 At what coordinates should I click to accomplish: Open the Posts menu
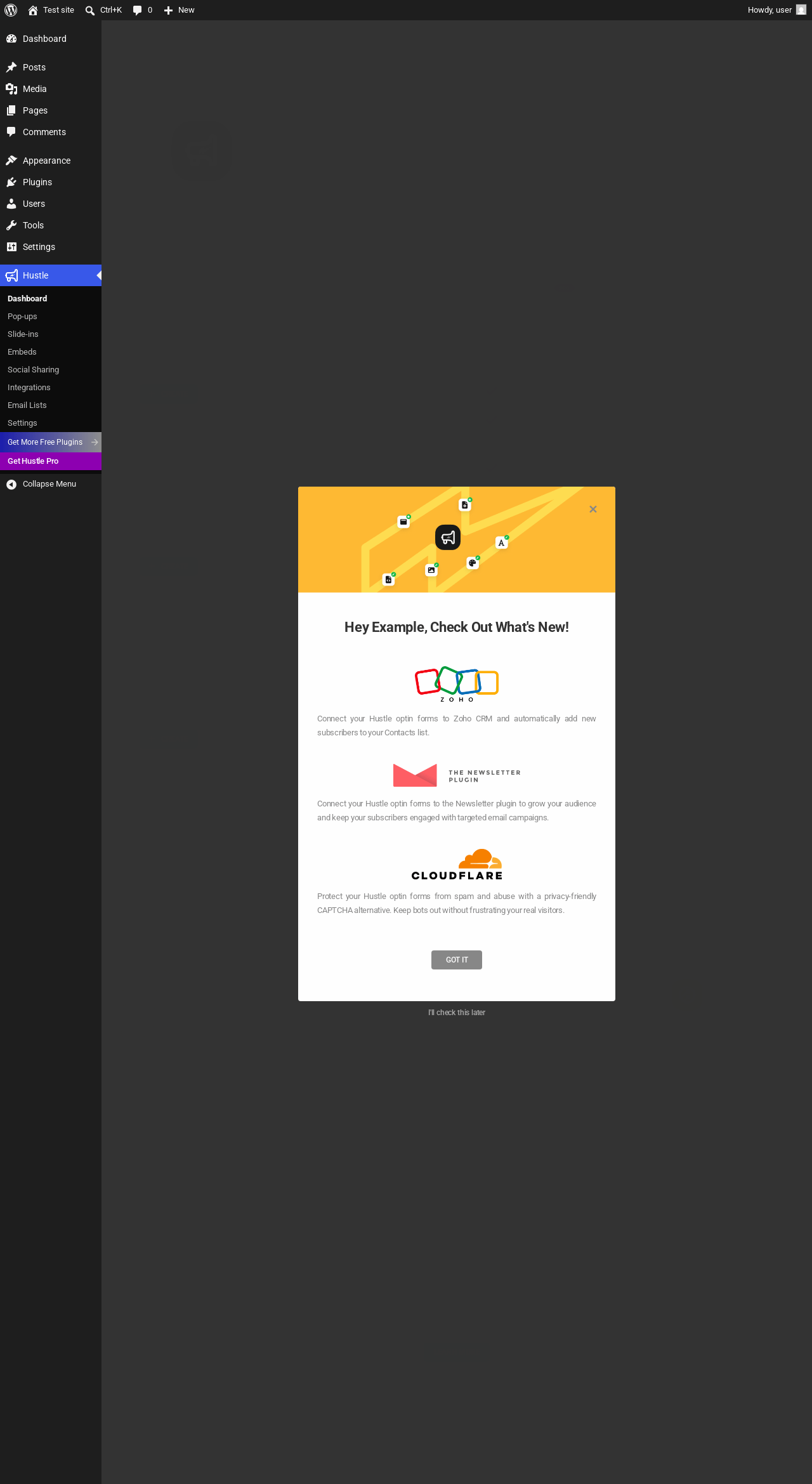pyautogui.click(x=51, y=67)
